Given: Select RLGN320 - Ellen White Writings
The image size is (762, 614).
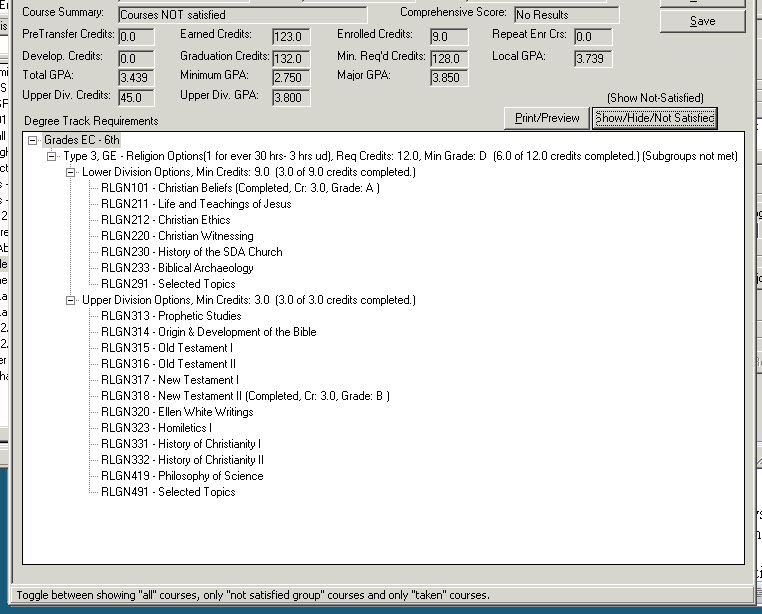Looking at the screenshot, I should tap(177, 412).
